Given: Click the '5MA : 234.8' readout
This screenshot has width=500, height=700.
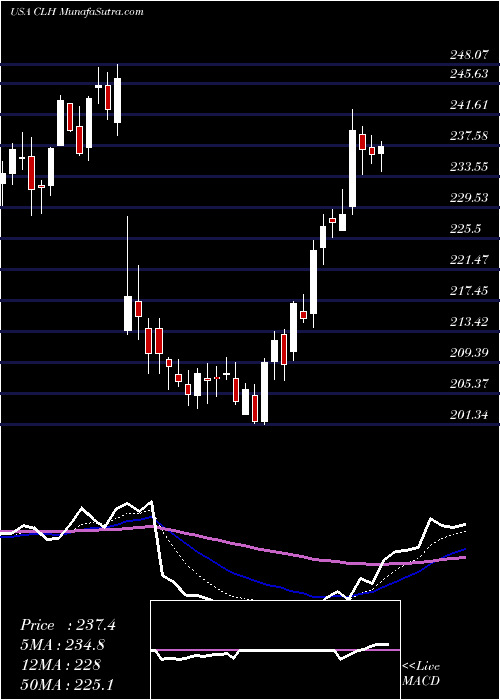Looking at the screenshot, I should (x=65, y=645).
